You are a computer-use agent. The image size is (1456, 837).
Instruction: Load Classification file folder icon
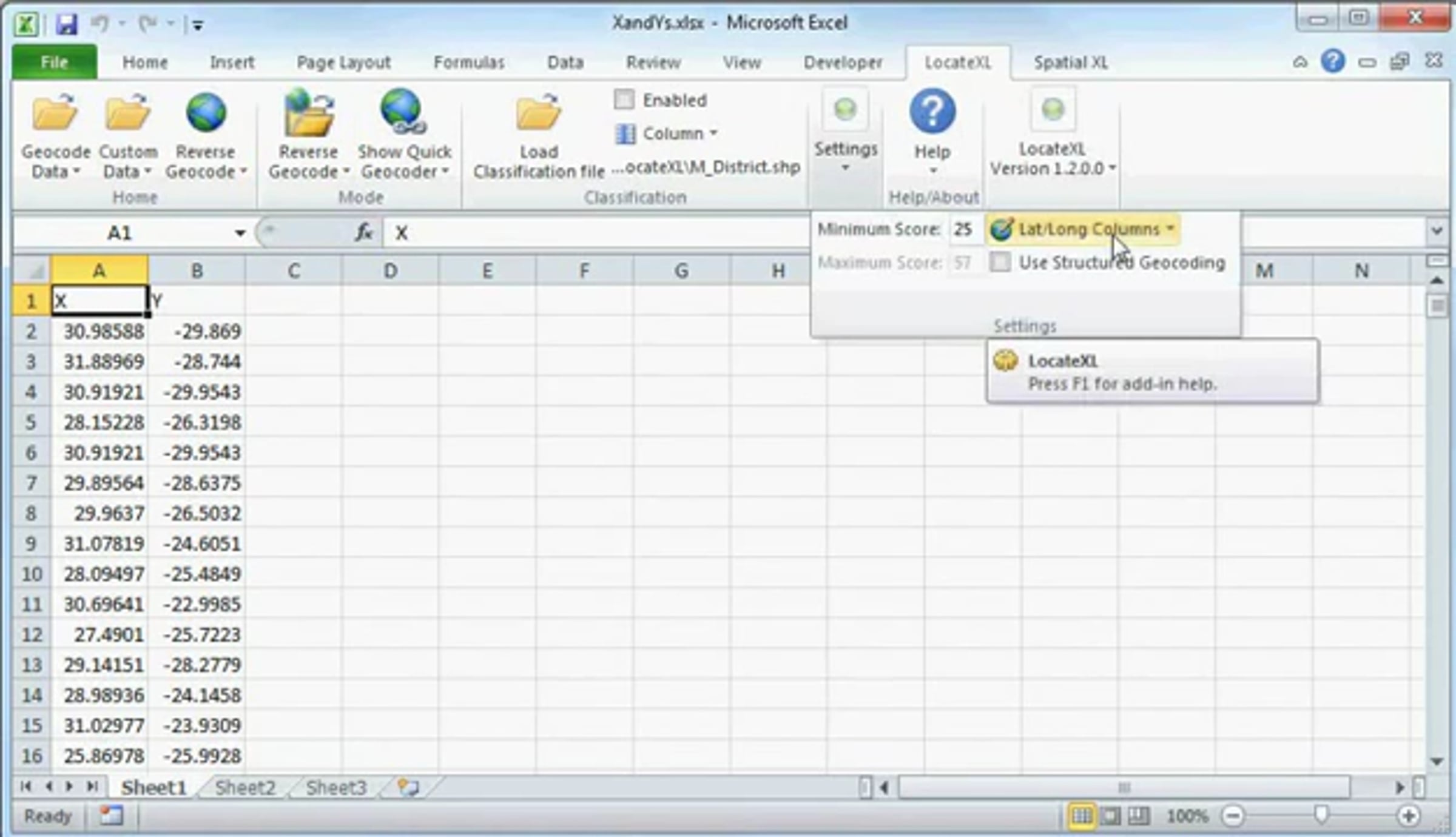538,113
